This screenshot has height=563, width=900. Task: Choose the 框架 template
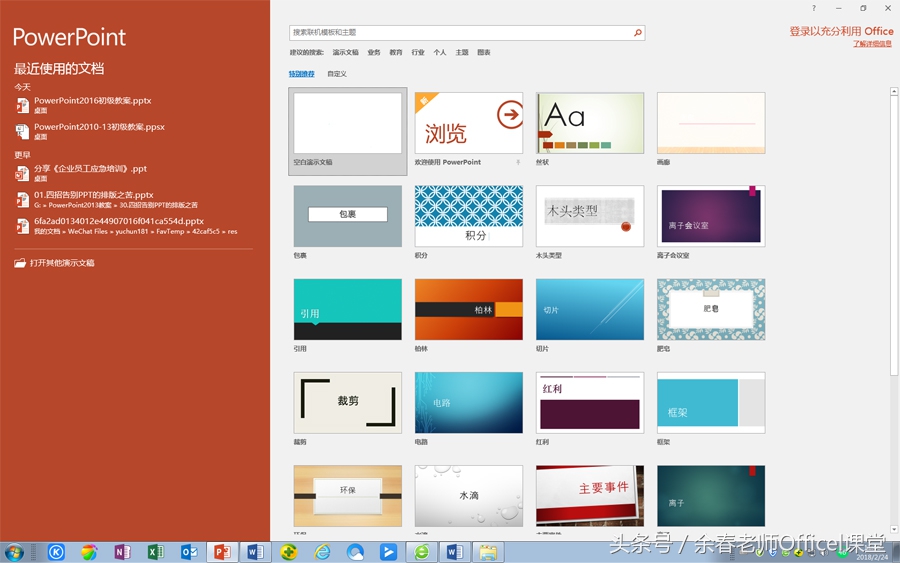[x=711, y=403]
